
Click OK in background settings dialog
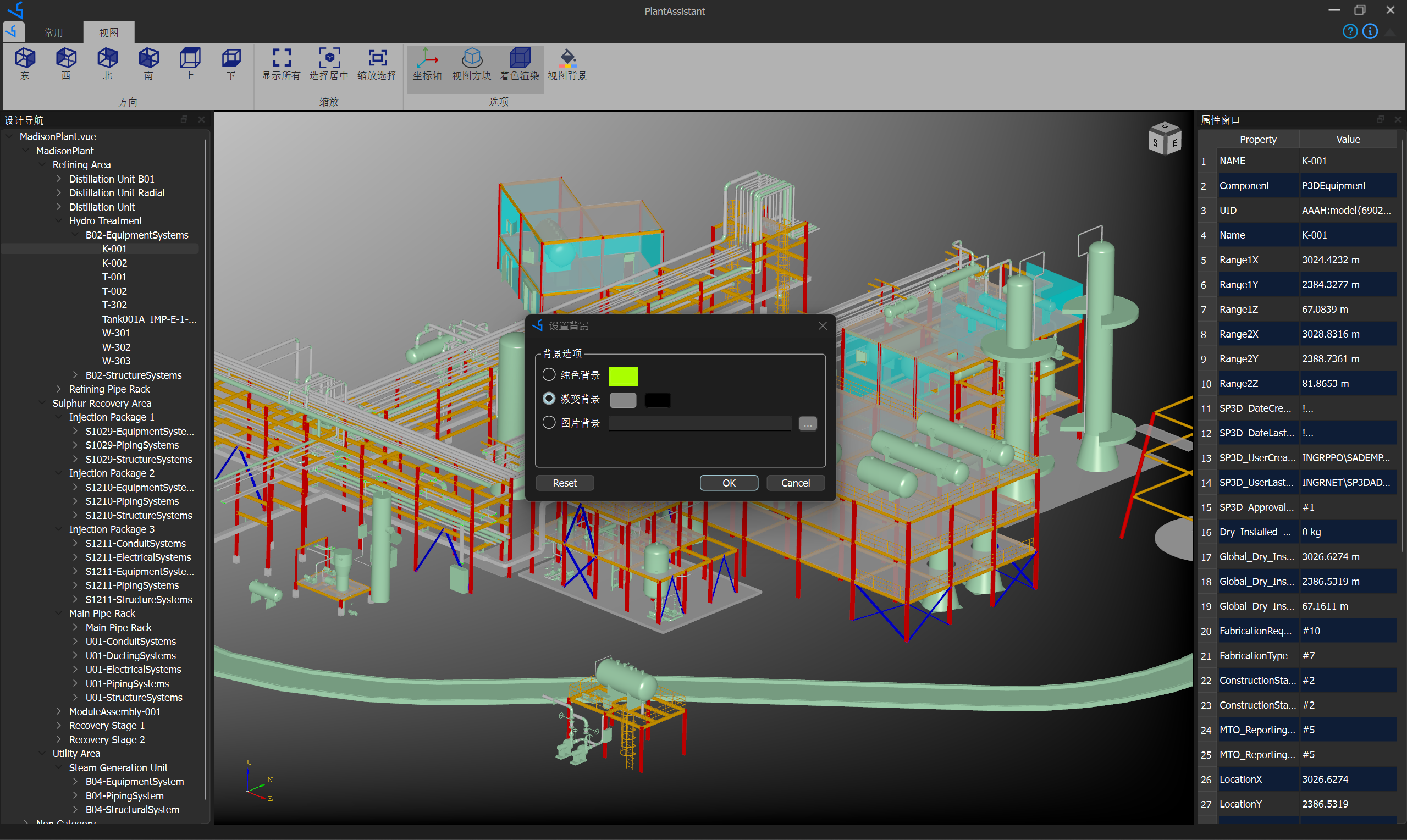[729, 483]
